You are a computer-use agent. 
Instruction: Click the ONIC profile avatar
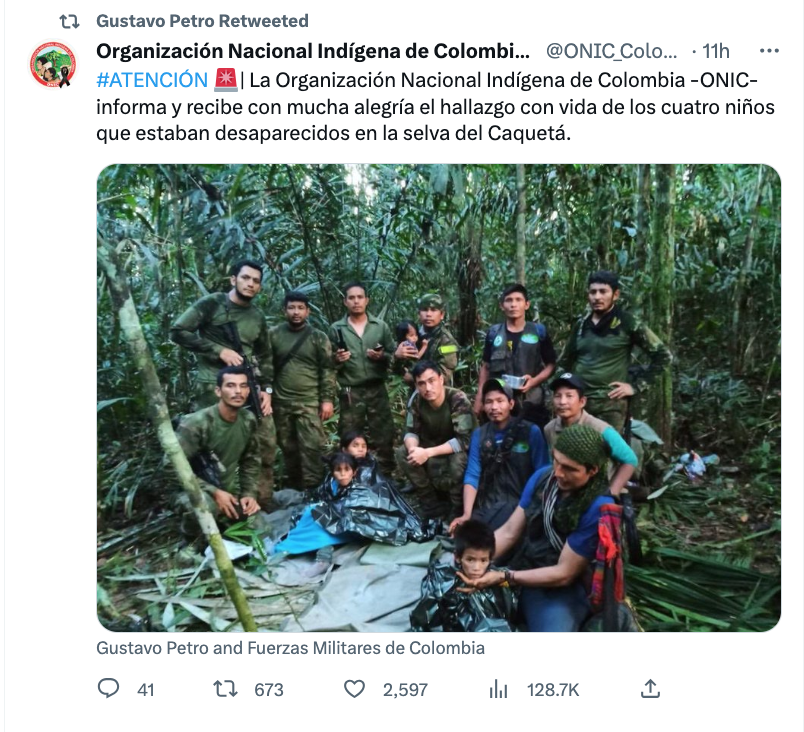[x=53, y=65]
